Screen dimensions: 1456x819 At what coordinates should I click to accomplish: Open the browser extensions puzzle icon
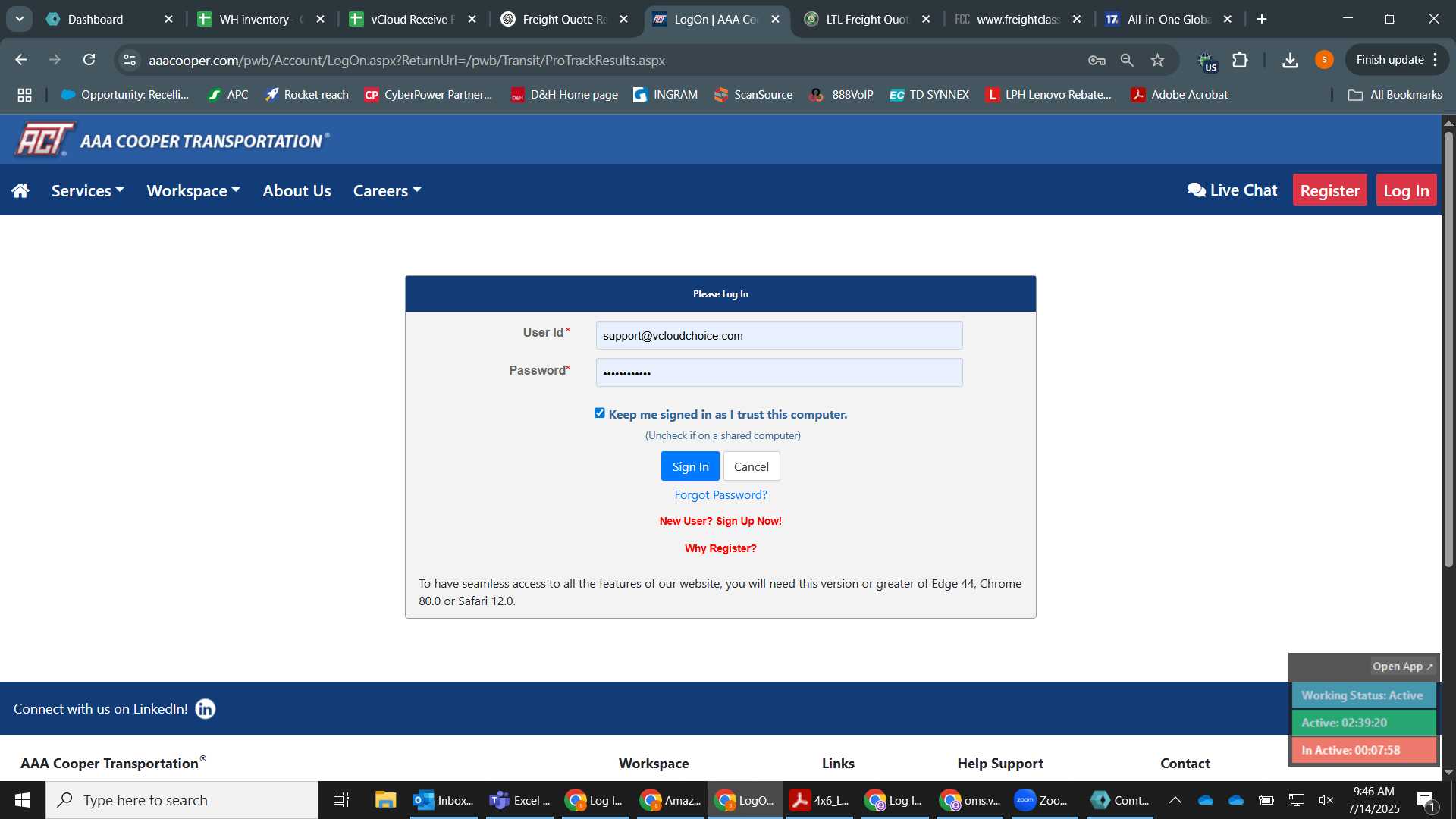point(1241,60)
